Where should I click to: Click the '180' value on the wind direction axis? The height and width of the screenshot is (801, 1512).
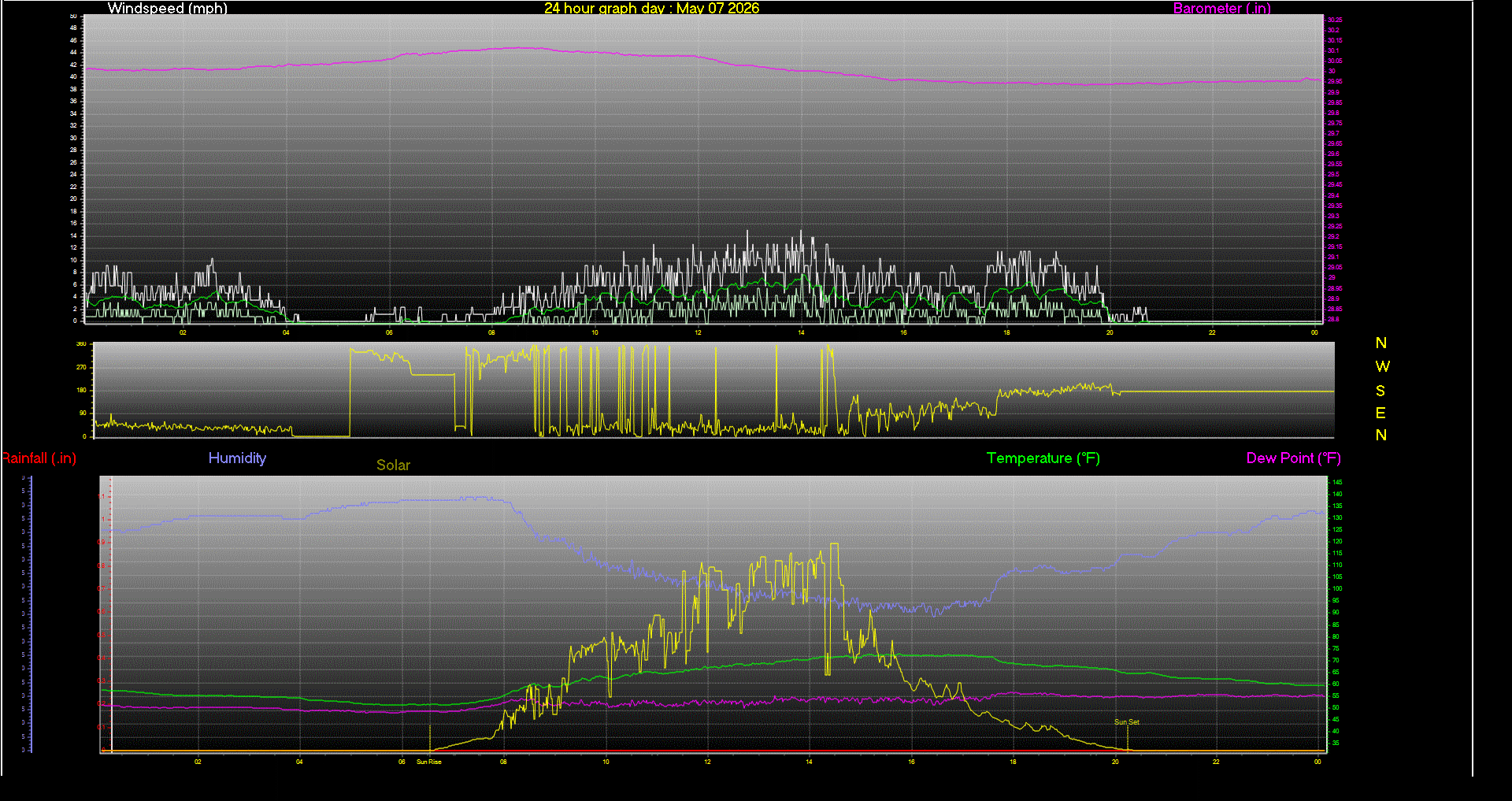click(81, 390)
